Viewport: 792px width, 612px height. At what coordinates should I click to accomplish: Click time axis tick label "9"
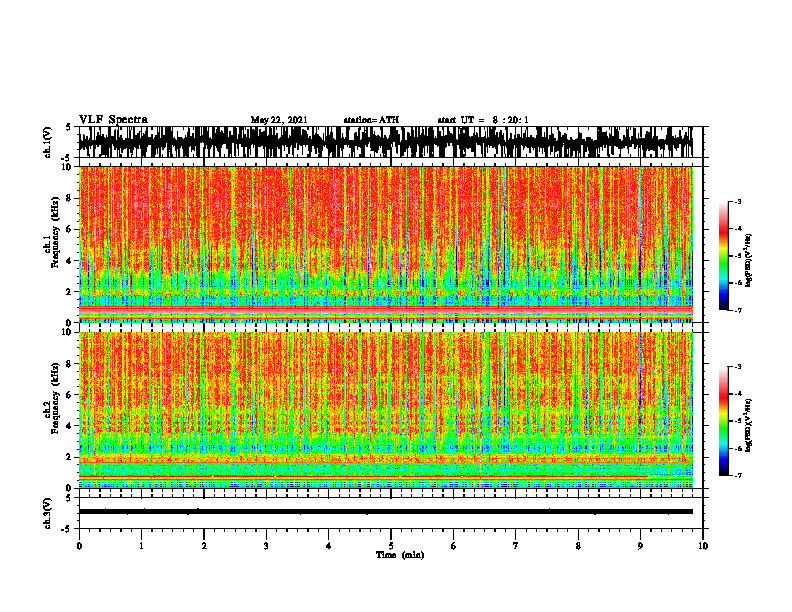coord(640,546)
